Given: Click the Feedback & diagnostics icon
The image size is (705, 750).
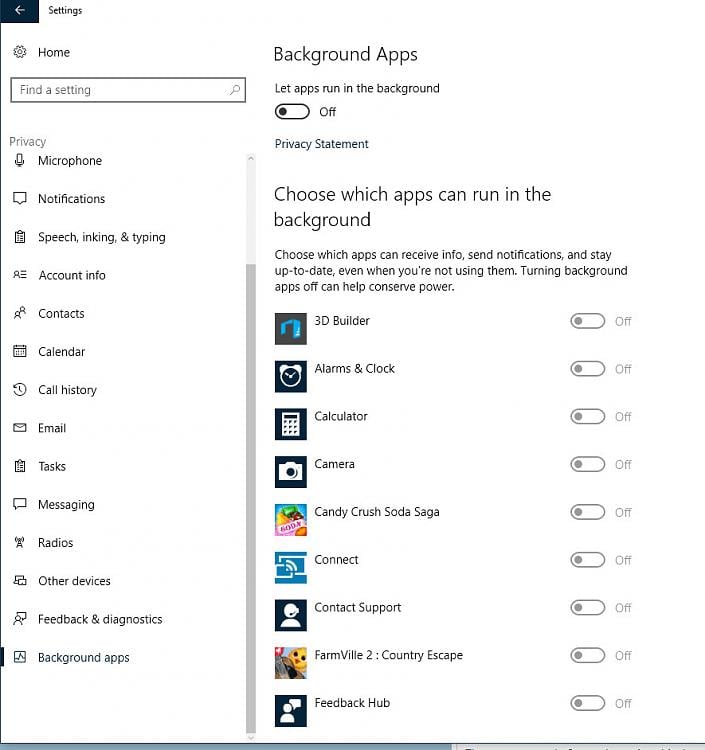Looking at the screenshot, I should tap(20, 618).
